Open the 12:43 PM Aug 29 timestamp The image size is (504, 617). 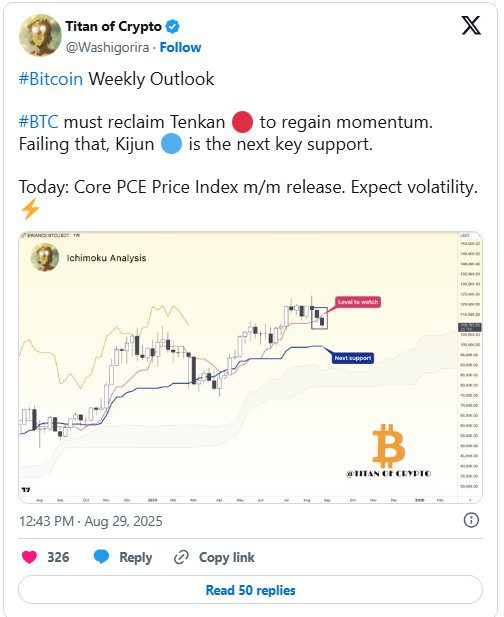coord(90,521)
